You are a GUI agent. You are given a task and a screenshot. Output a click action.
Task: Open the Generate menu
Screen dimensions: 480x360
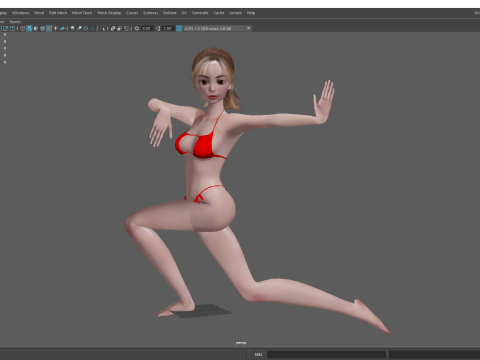click(x=200, y=13)
